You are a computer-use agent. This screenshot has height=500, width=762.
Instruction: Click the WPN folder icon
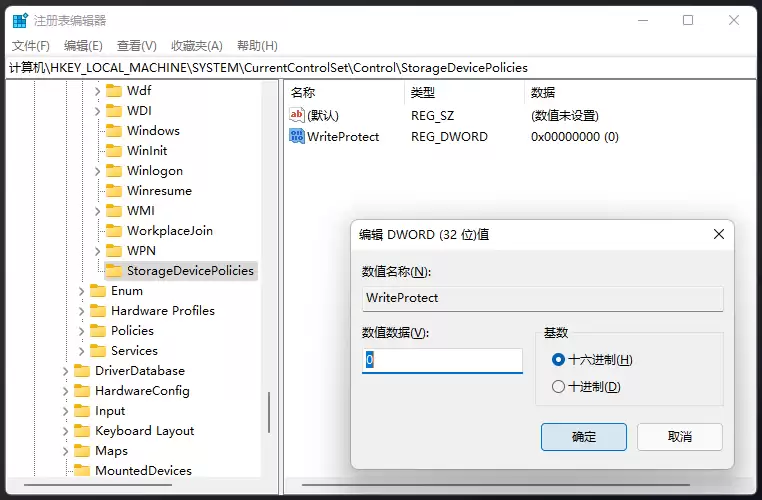114,251
